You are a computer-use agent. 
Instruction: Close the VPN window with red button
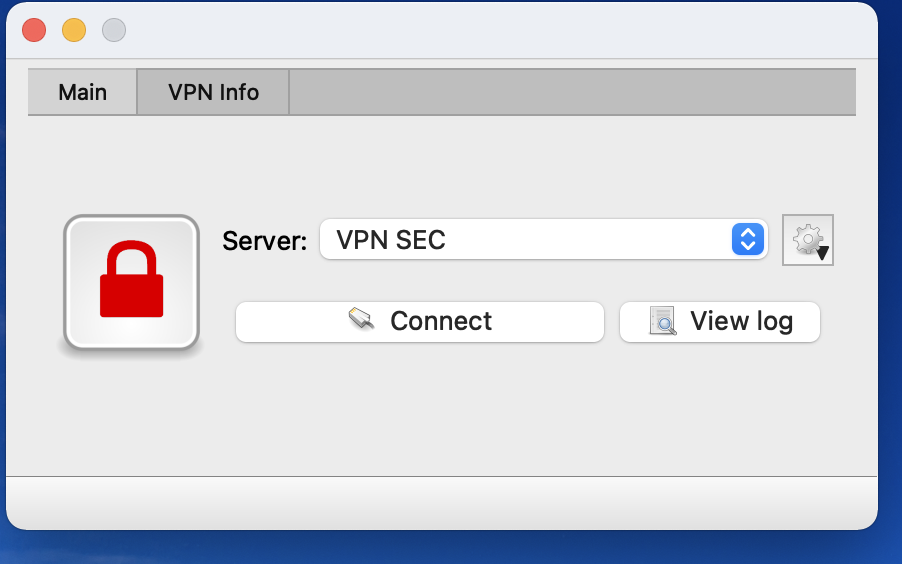[34, 30]
